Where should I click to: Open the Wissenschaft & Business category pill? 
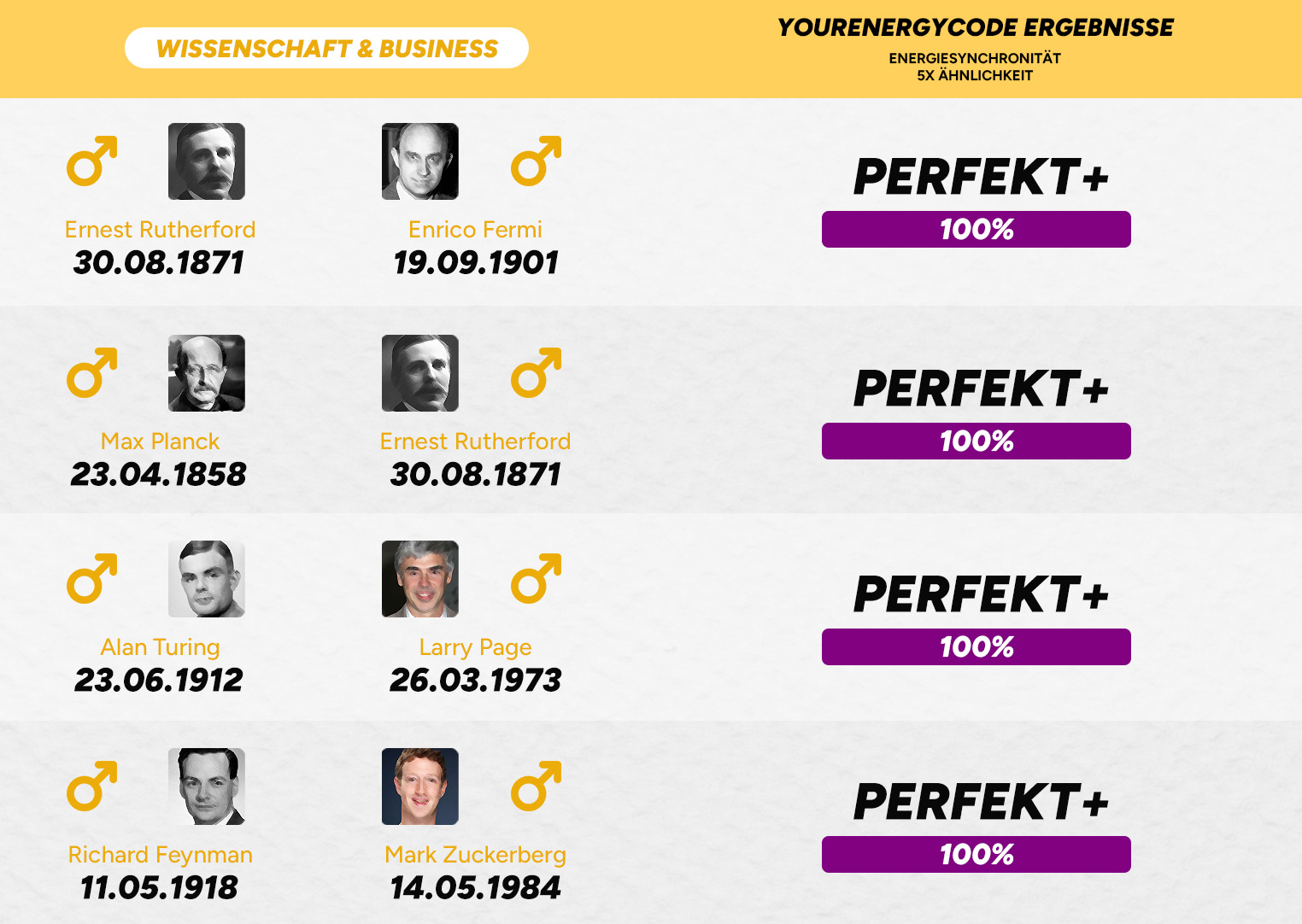326,49
